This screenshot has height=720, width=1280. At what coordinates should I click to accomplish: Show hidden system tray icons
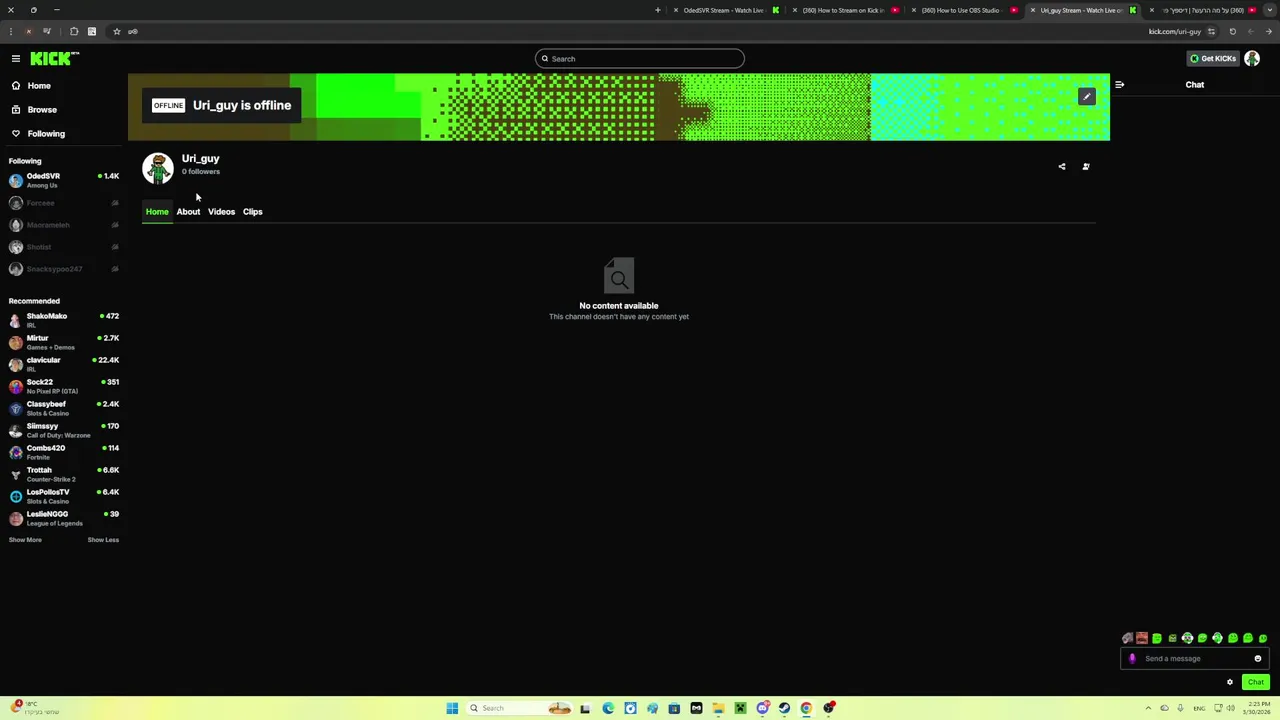[x=1148, y=708]
